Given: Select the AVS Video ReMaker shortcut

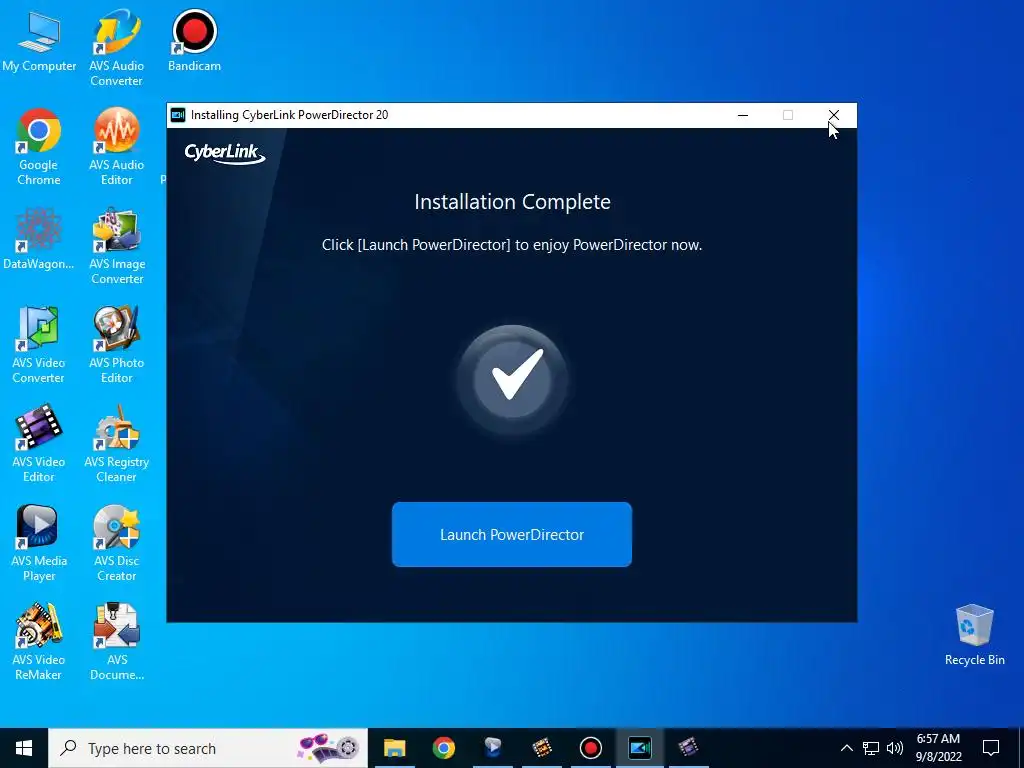Looking at the screenshot, I should (x=39, y=642).
